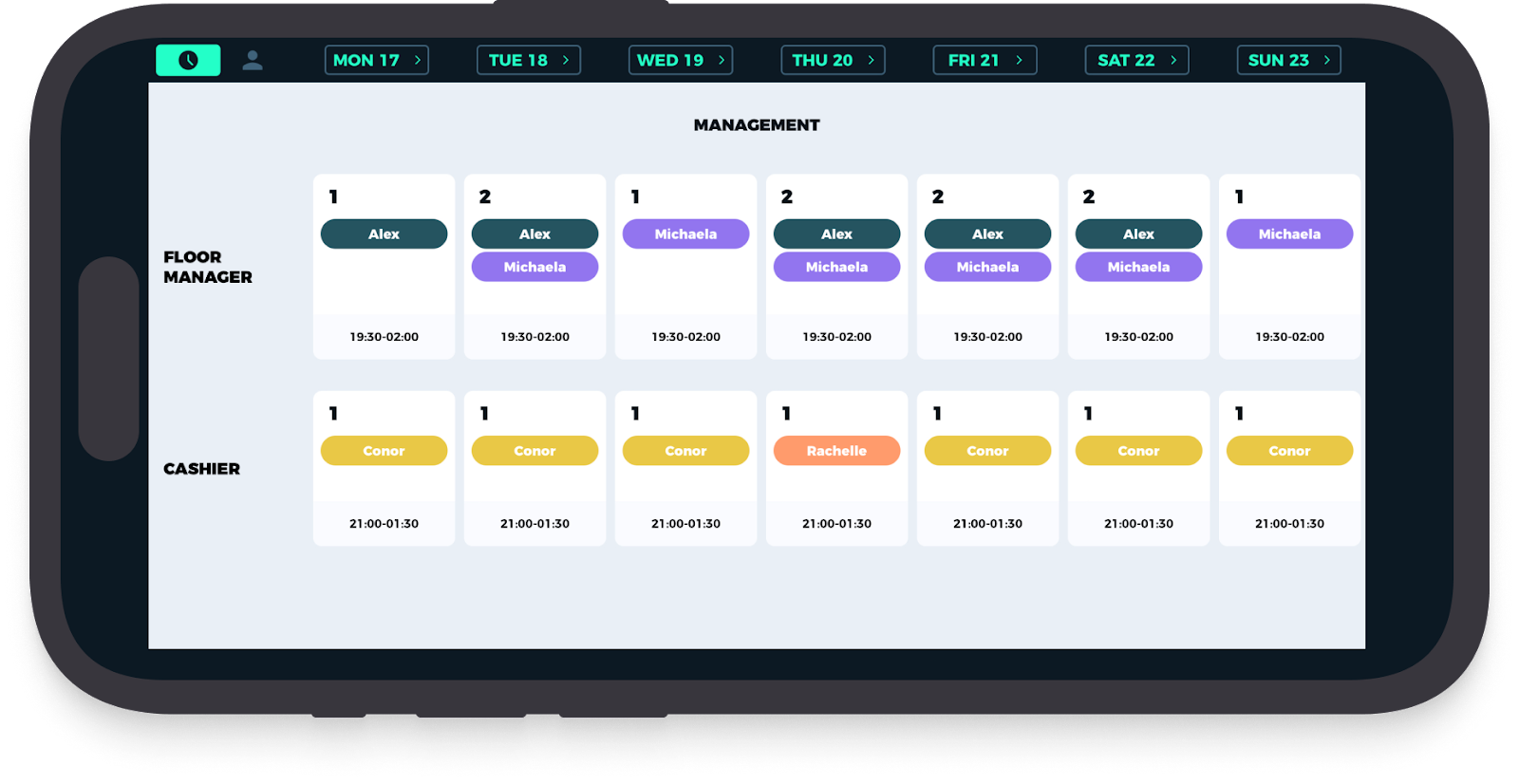Click Michaela tag in Thursday Floor Manager card
1519x784 pixels.
836,267
